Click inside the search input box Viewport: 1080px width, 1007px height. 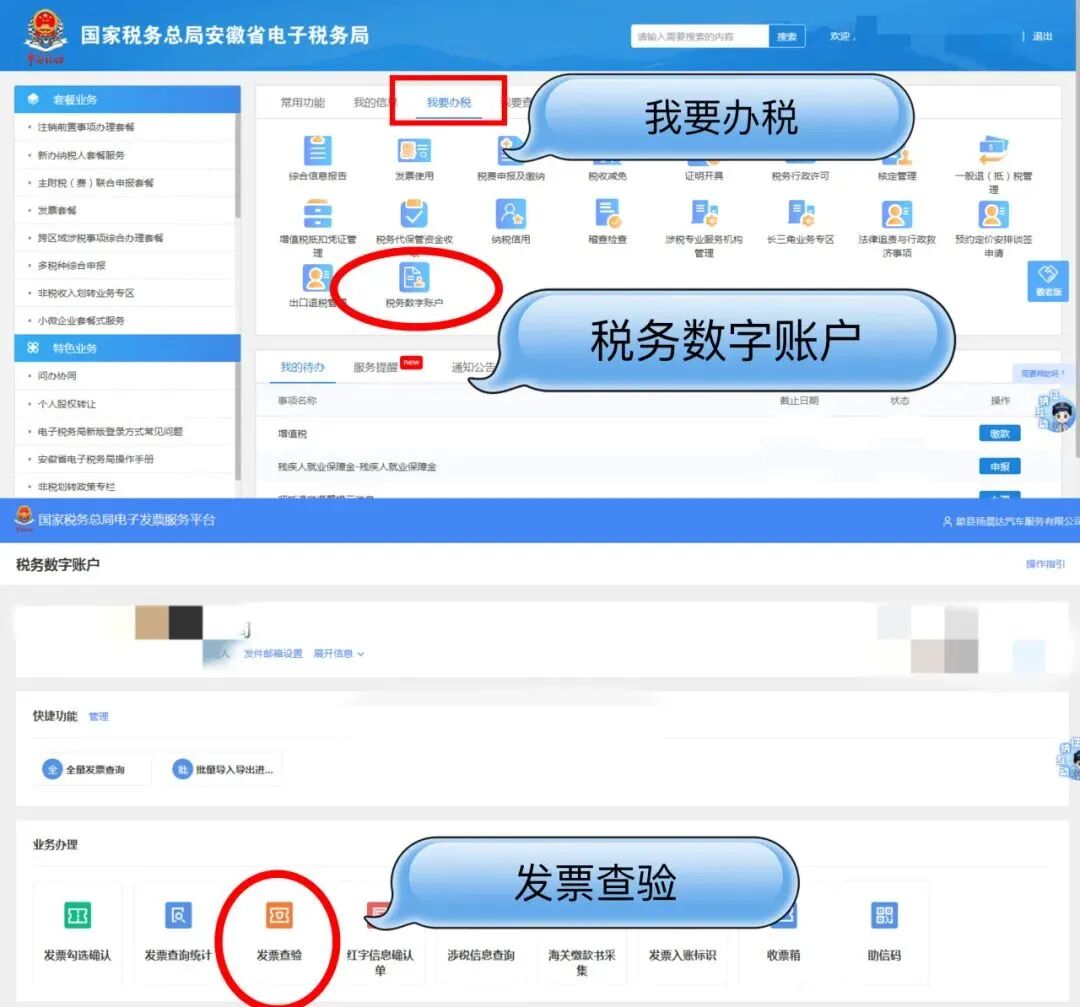coord(700,35)
